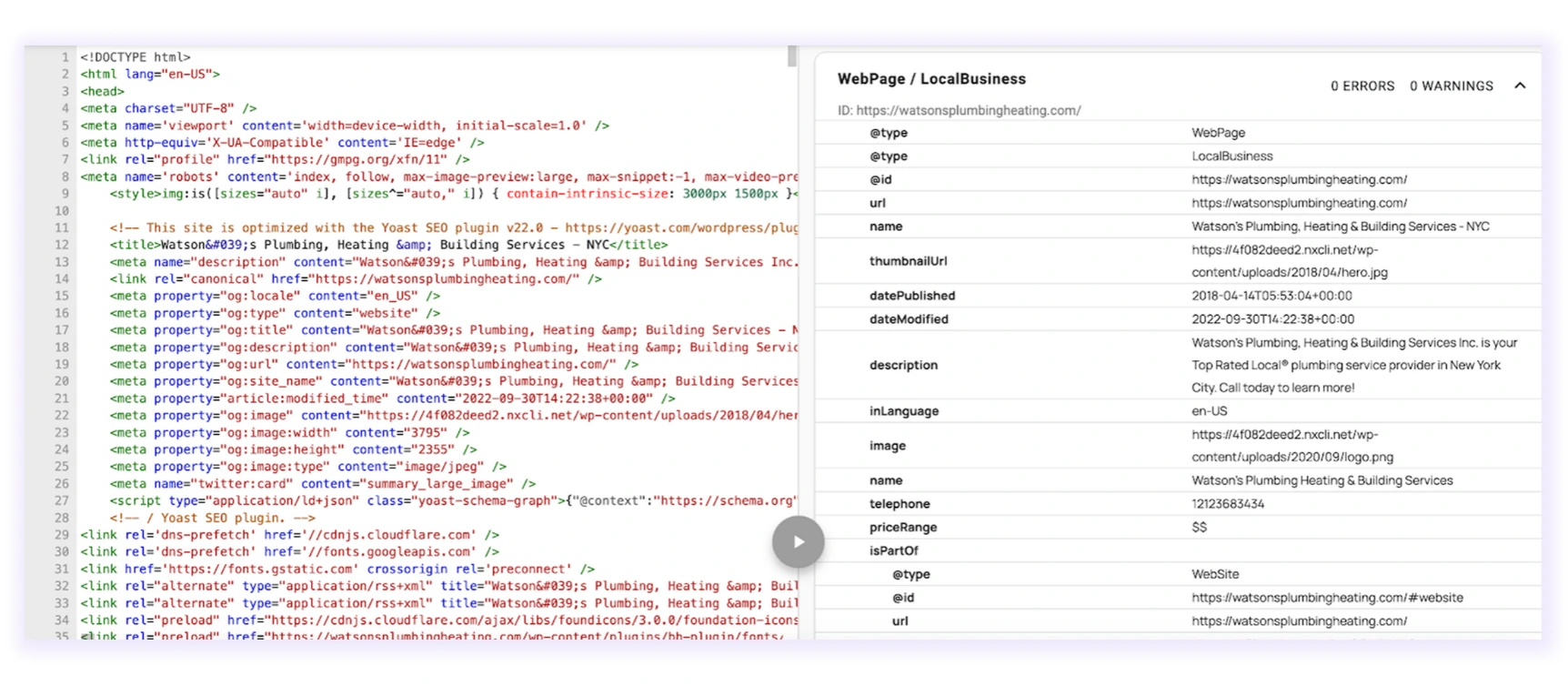
Task: Click the meta charset UTF-8 line
Action: pos(168,108)
